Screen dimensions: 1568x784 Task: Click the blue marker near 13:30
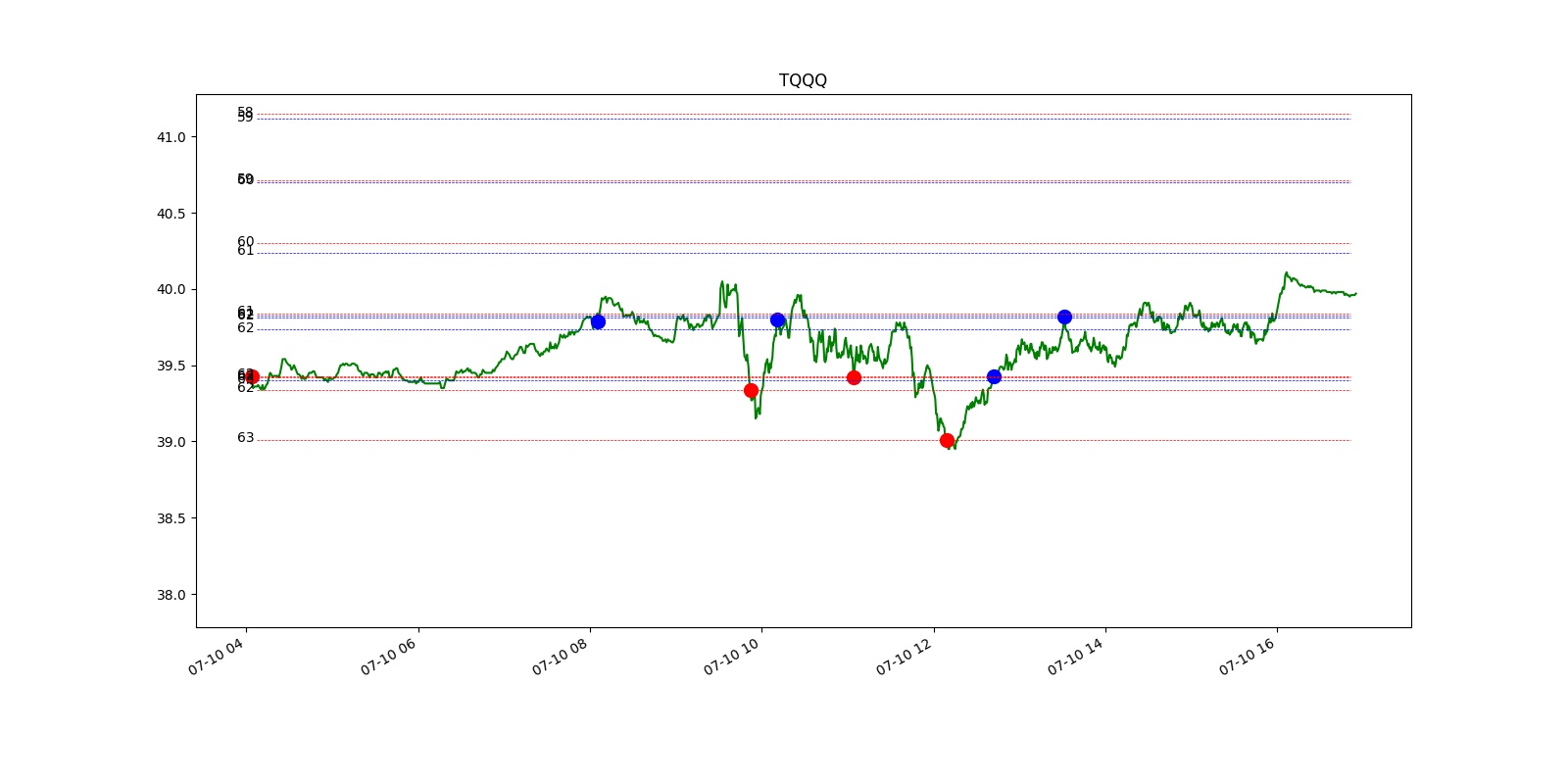pyautogui.click(x=1064, y=317)
